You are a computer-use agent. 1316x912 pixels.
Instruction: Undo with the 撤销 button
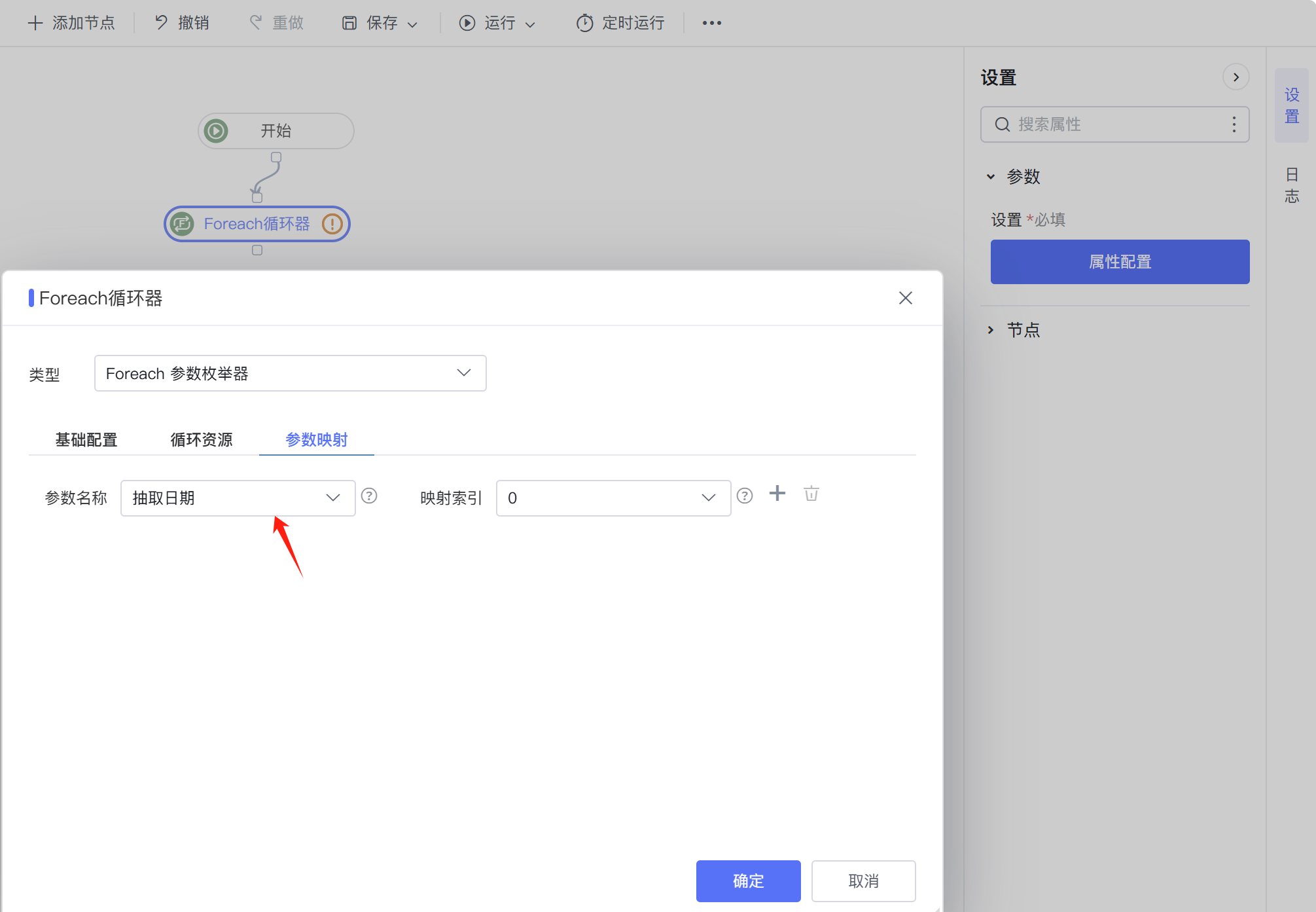(182, 23)
